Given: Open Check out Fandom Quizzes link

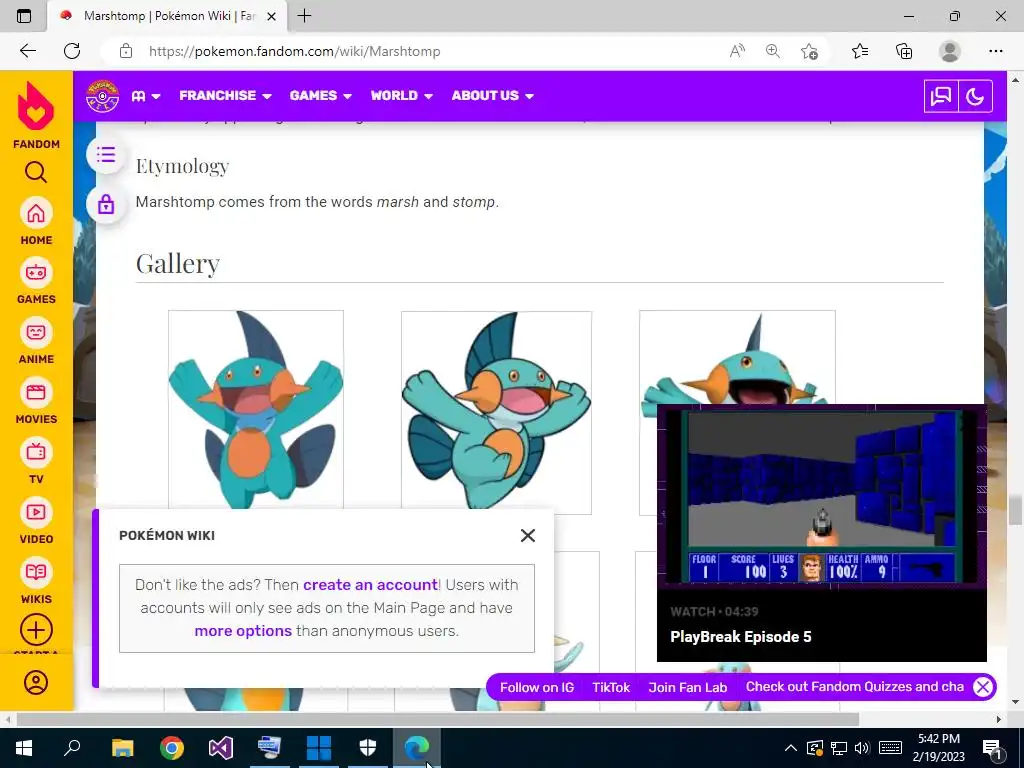Looking at the screenshot, I should pyautogui.click(x=855, y=686).
